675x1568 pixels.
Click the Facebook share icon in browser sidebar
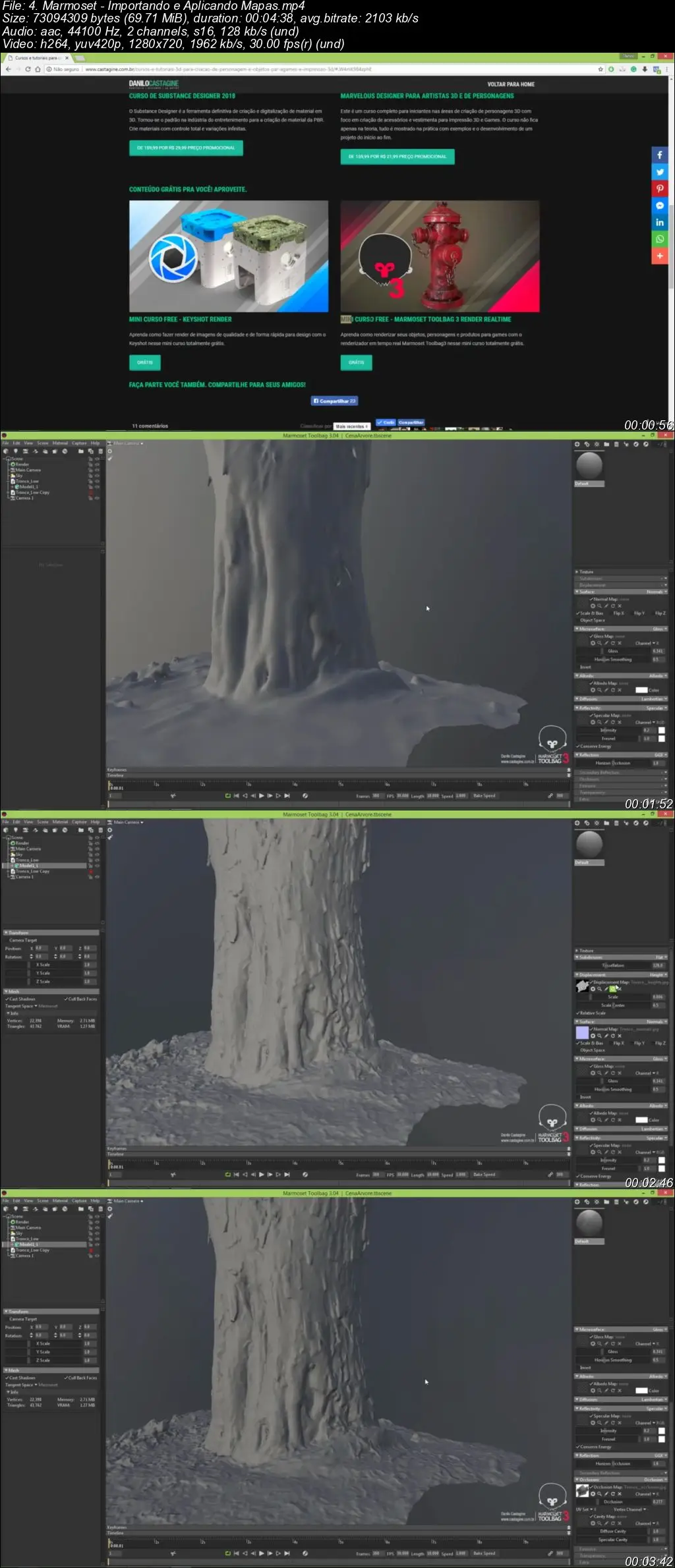tap(660, 155)
